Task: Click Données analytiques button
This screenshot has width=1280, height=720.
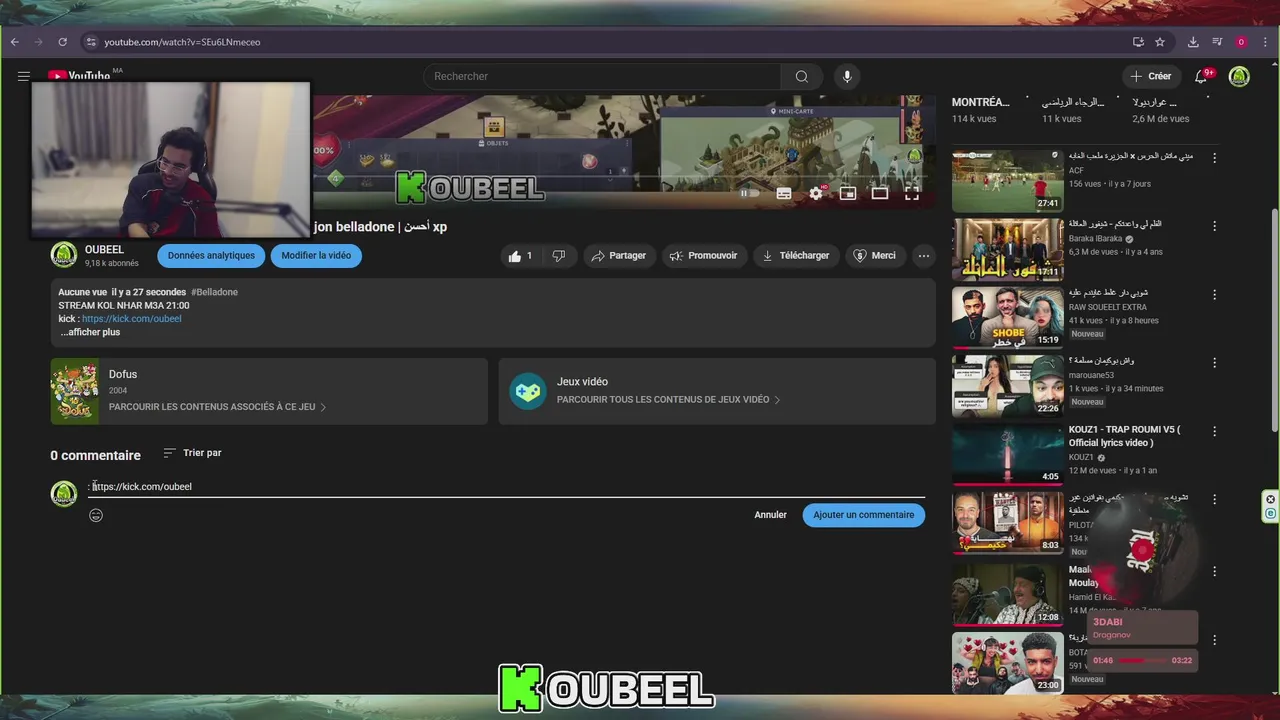Action: pos(211,256)
